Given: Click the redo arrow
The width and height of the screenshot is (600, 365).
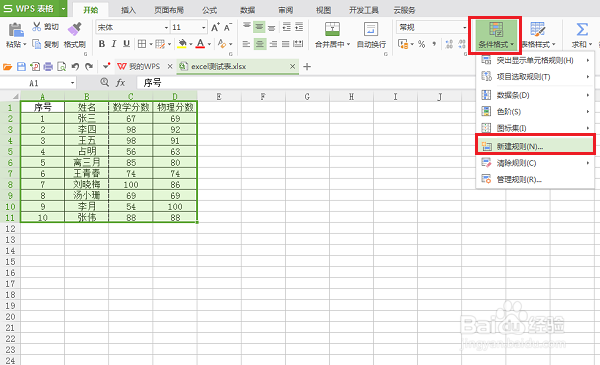Looking at the screenshot, I should pos(89,67).
